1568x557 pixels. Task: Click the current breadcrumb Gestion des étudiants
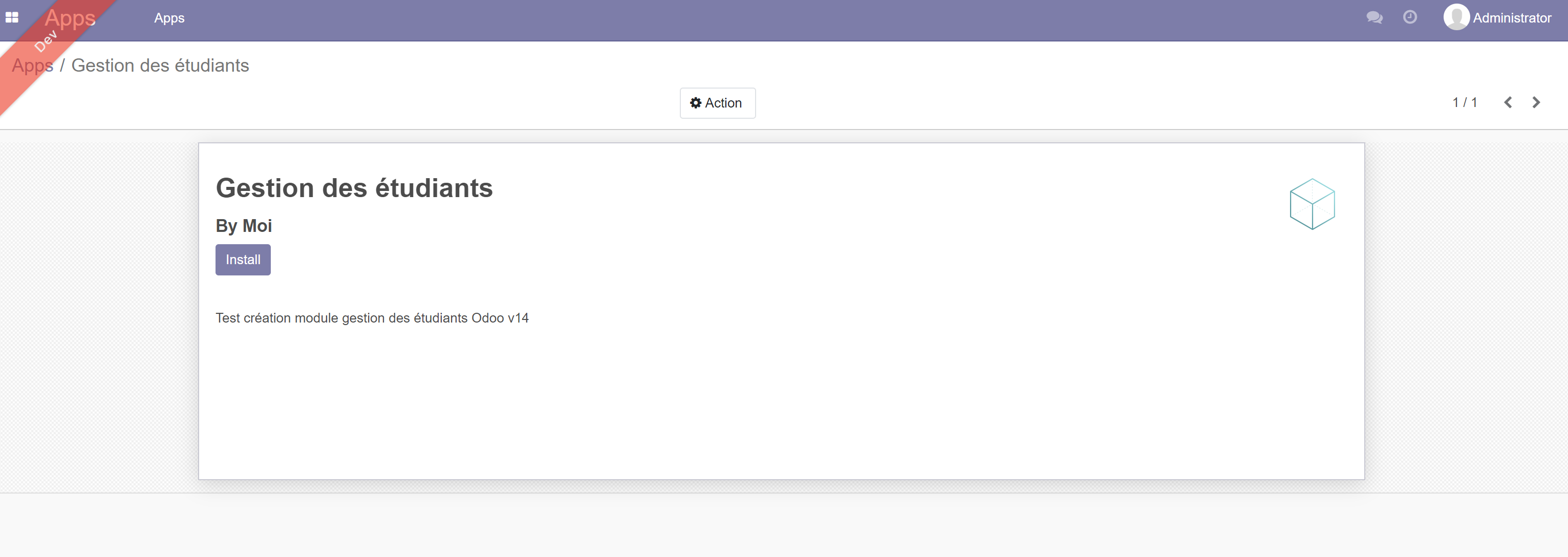[x=160, y=66]
